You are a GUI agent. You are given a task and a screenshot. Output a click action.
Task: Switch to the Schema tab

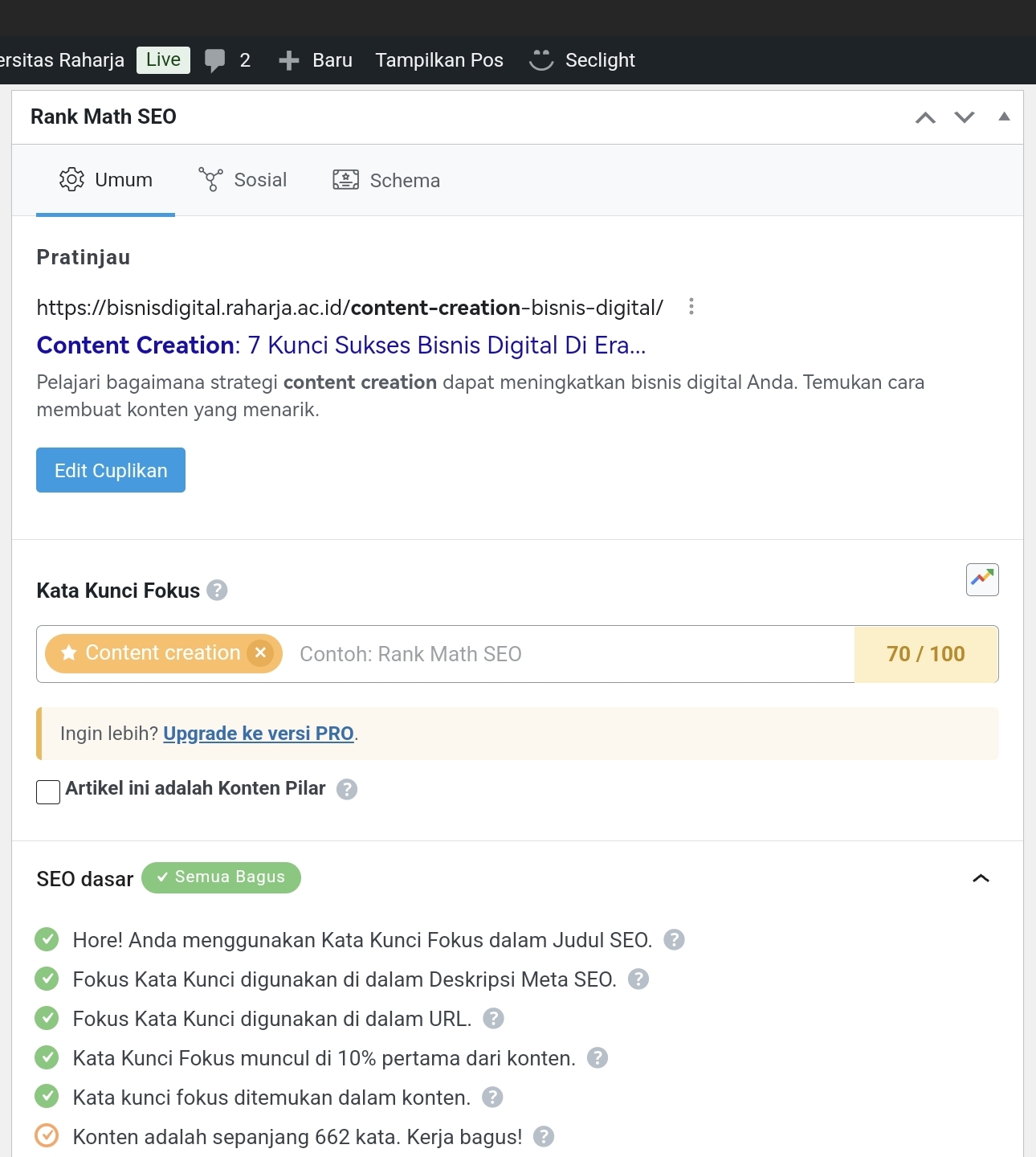click(x=386, y=180)
